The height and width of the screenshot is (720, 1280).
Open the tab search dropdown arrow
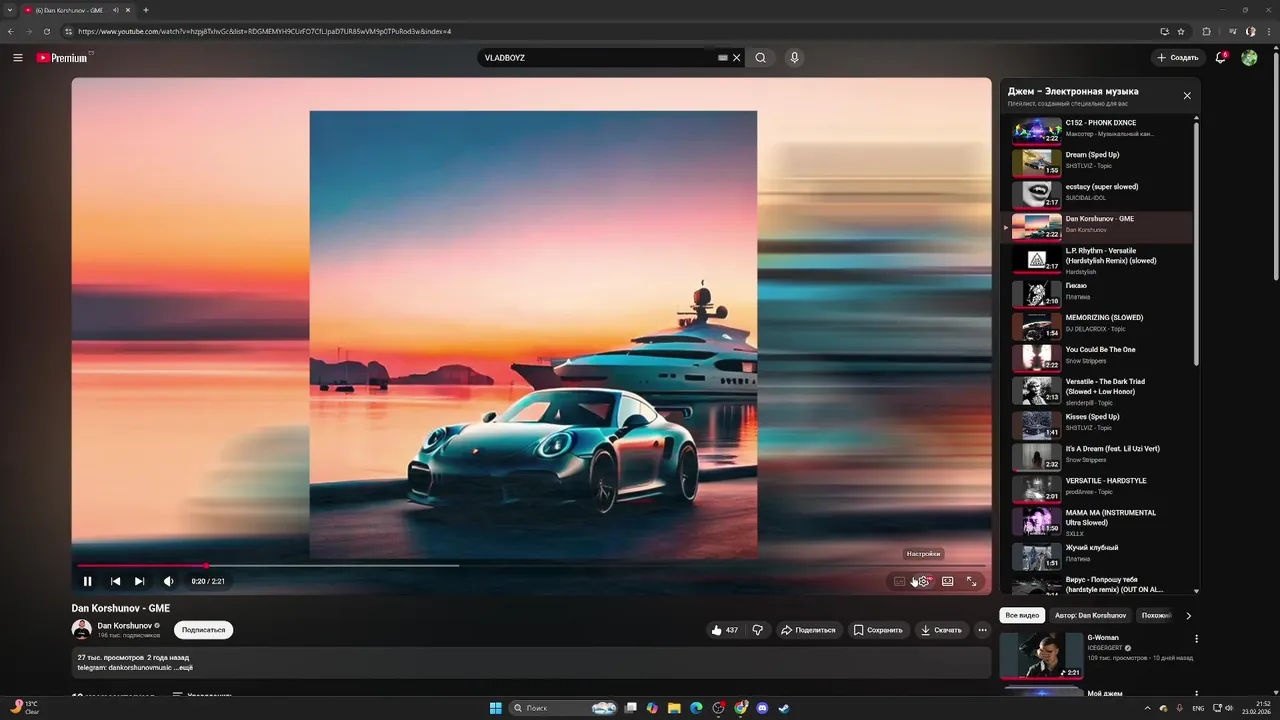click(x=9, y=10)
